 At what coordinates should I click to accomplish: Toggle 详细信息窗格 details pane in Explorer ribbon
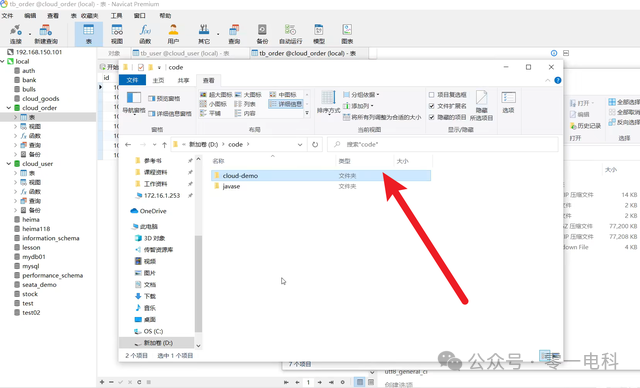[170, 113]
